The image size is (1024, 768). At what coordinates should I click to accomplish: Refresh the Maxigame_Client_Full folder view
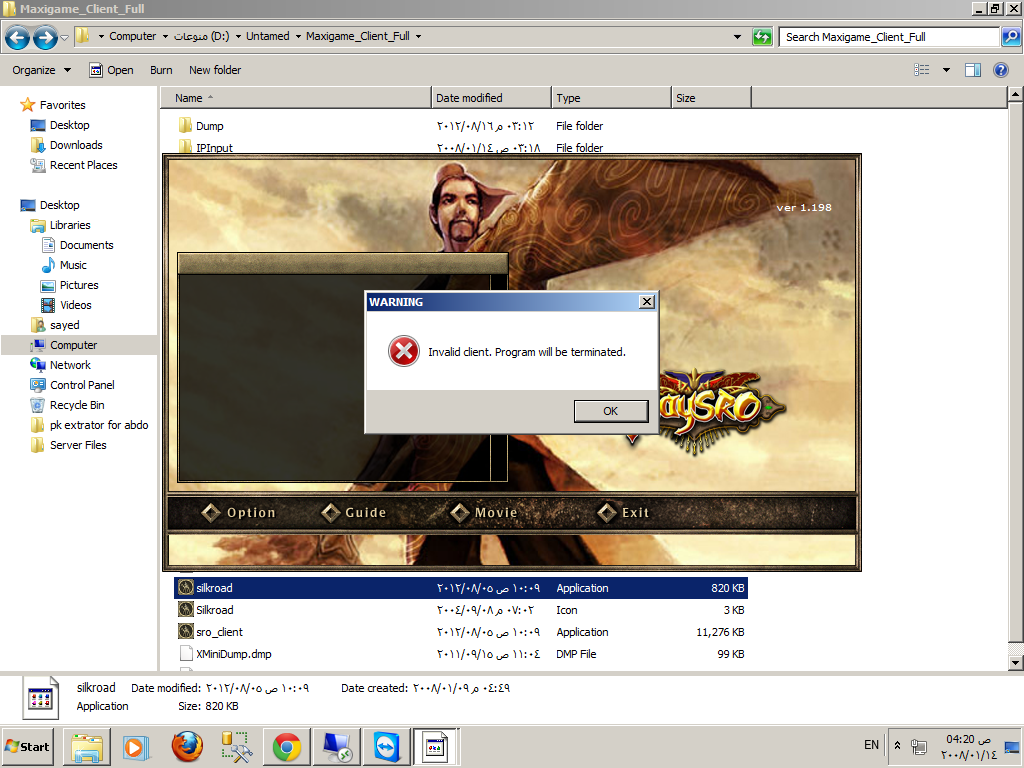coord(762,37)
